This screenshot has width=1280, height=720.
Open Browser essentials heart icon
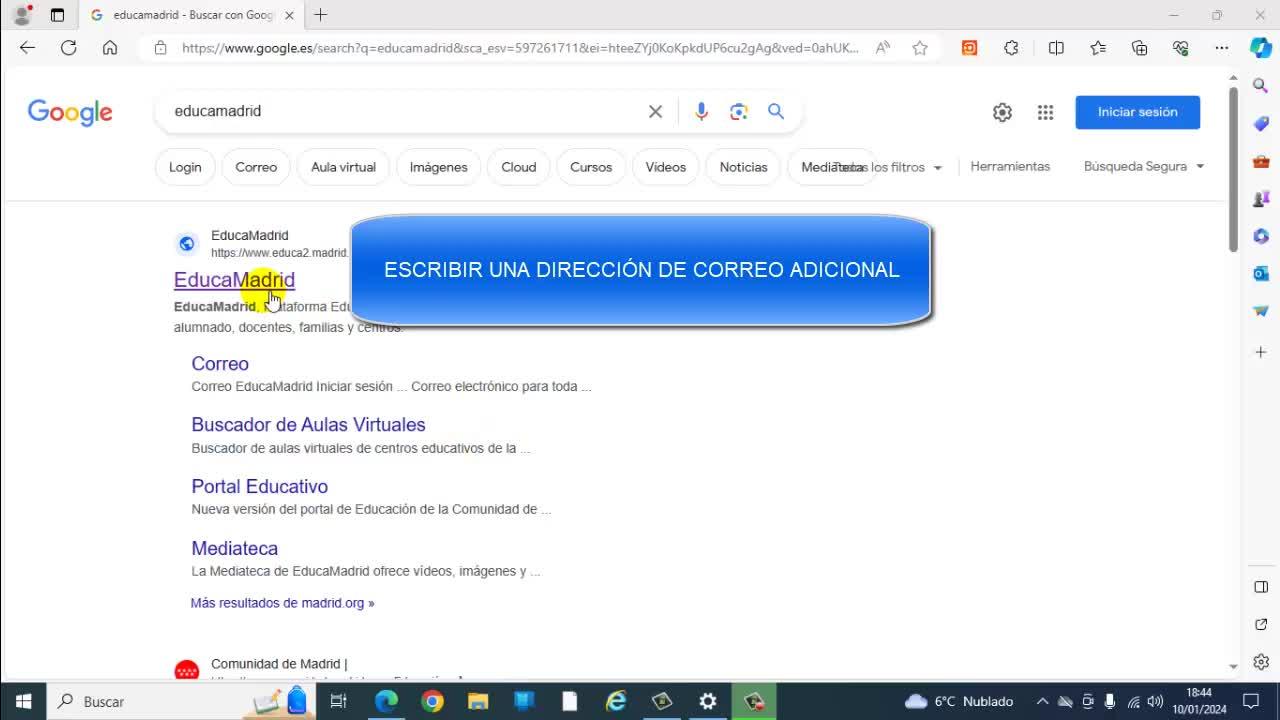(1181, 47)
